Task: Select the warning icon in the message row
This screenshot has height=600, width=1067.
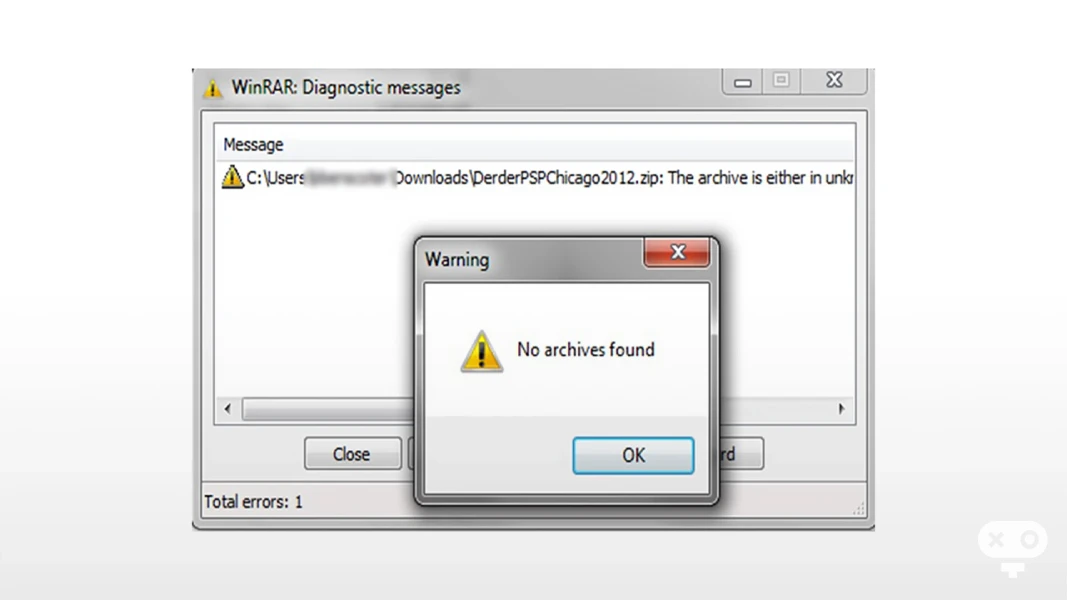Action: coord(232,177)
